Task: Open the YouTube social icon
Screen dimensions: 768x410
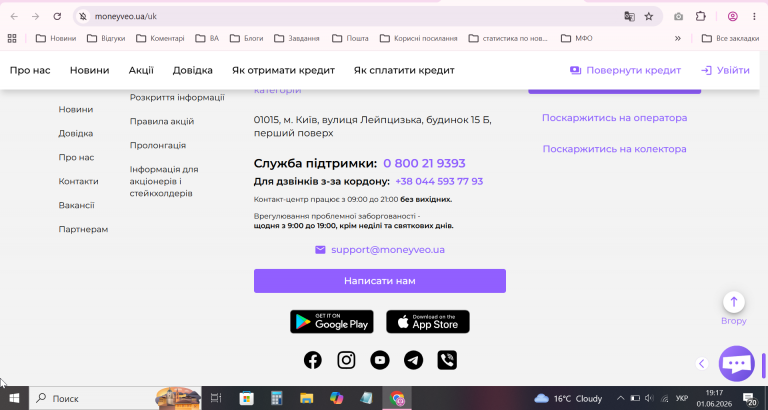Action: click(x=380, y=360)
